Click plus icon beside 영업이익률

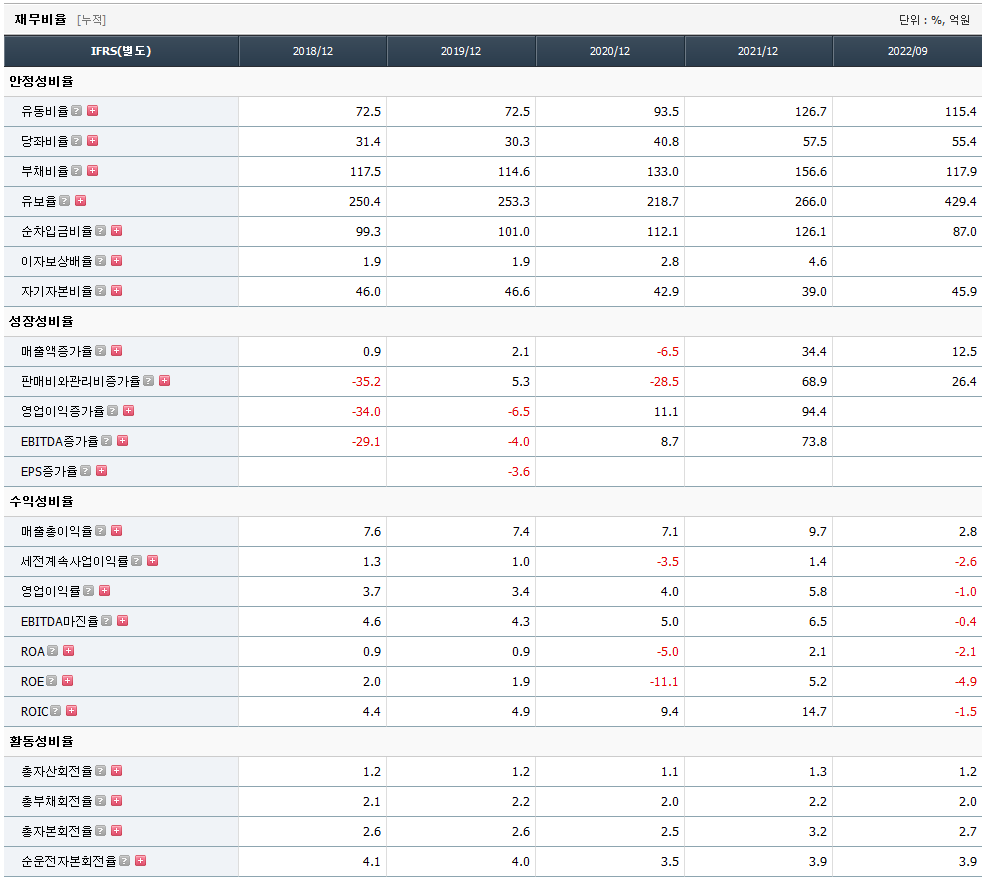point(105,590)
